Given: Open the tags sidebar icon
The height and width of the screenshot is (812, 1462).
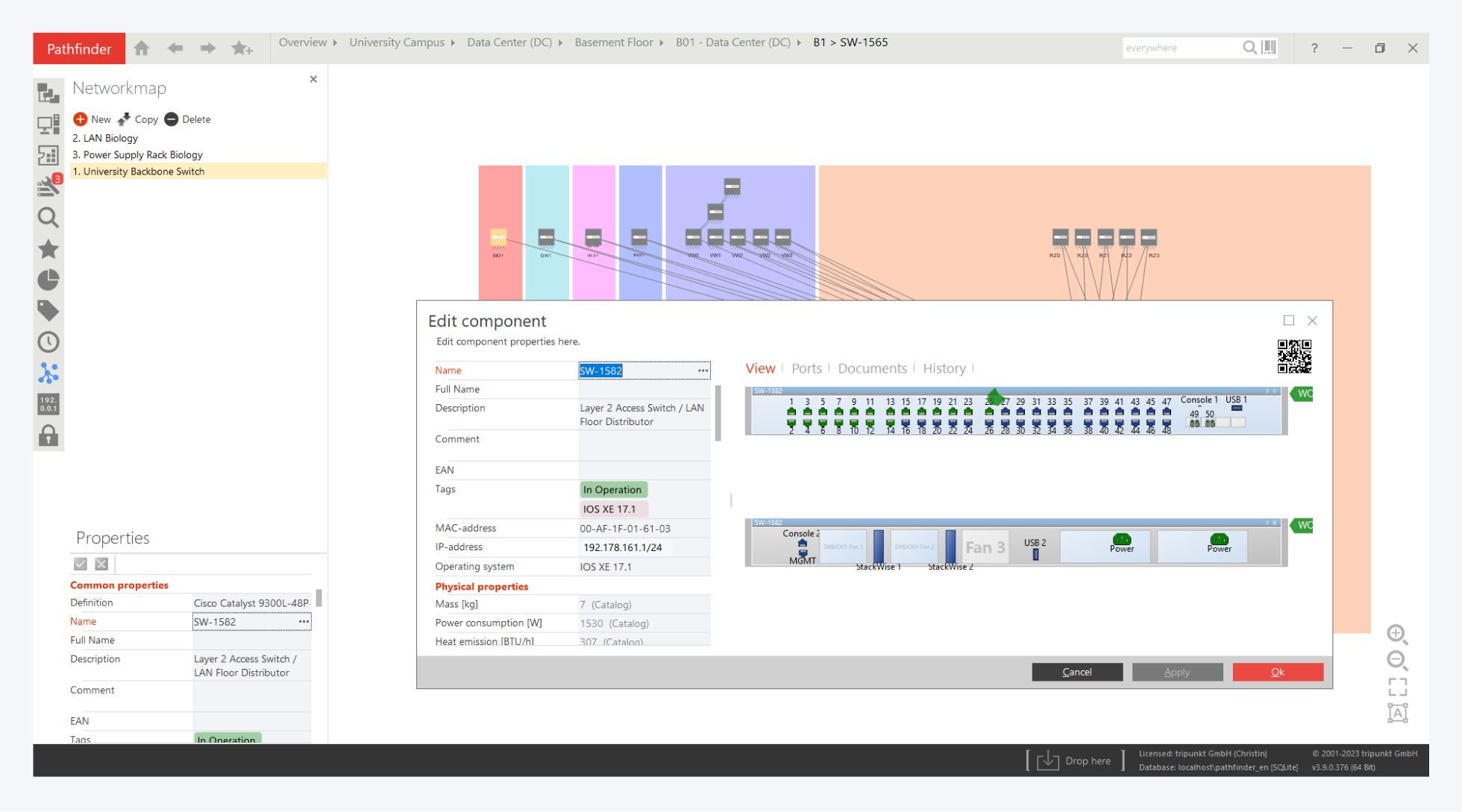Looking at the screenshot, I should [x=48, y=311].
